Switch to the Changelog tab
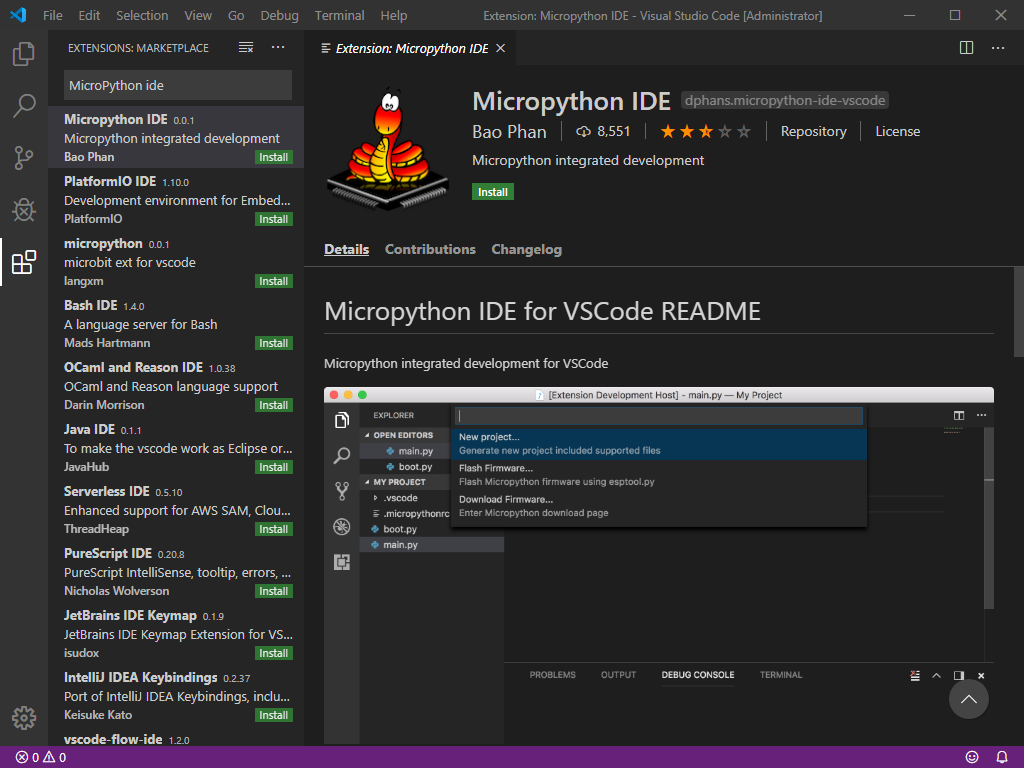The width and height of the screenshot is (1024, 768). pyautogui.click(x=526, y=249)
